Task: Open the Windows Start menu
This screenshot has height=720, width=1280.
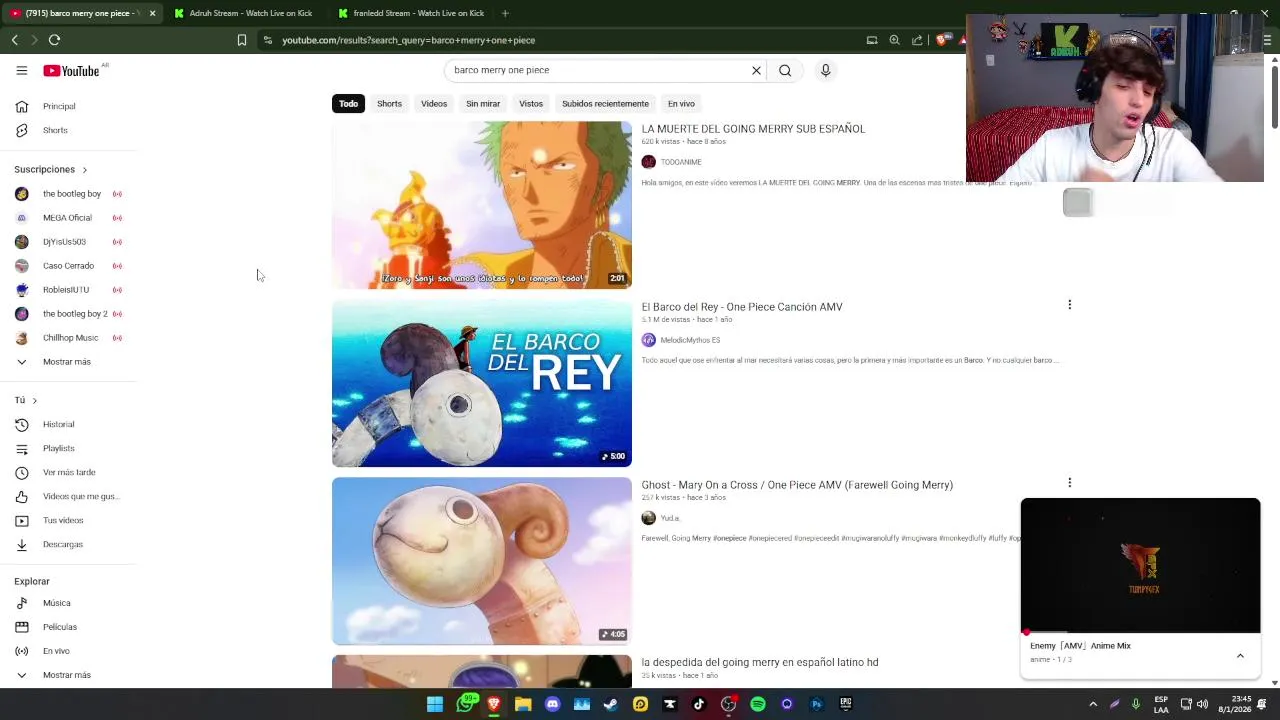Action: click(435, 704)
